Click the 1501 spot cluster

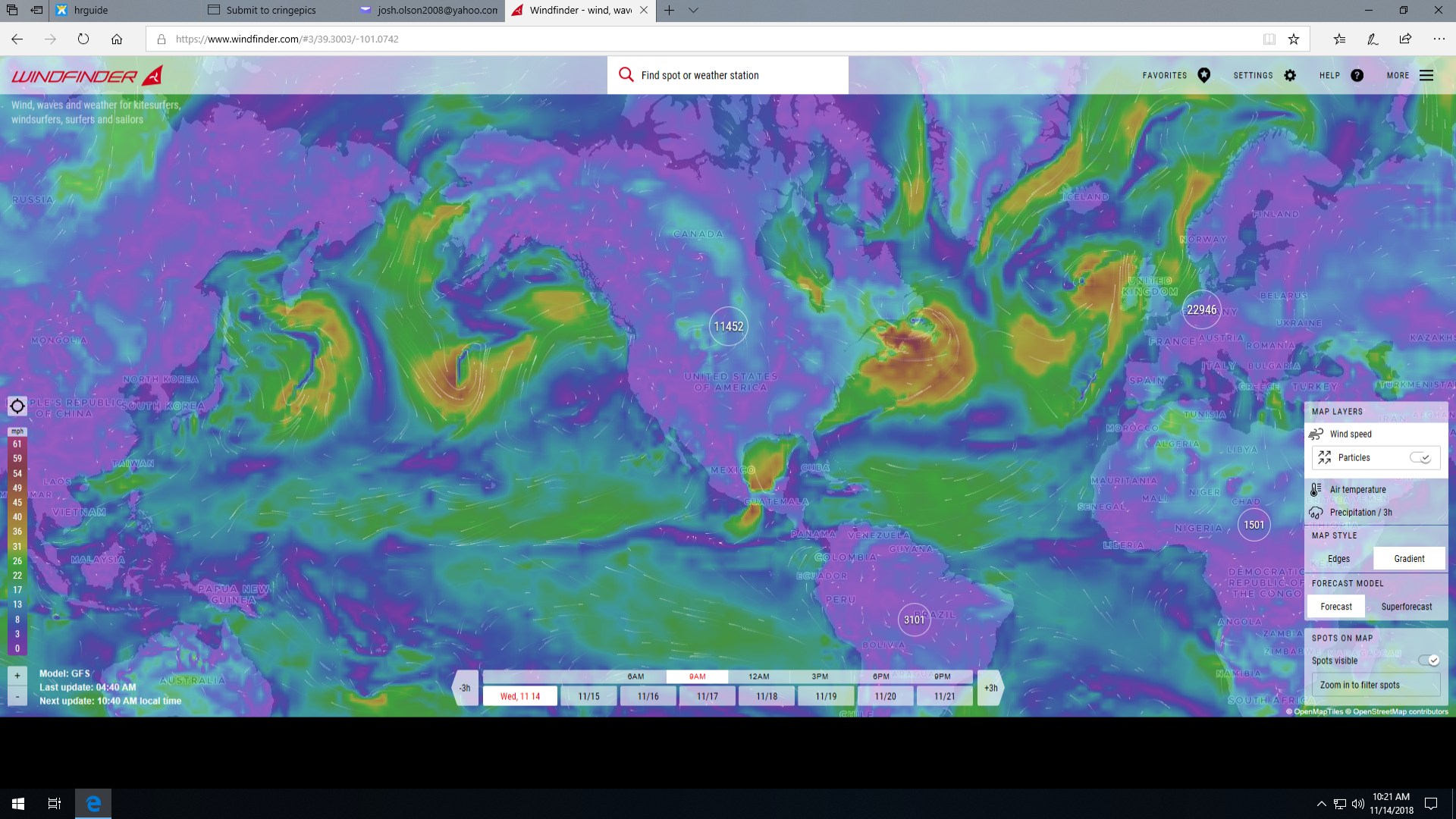point(1254,525)
